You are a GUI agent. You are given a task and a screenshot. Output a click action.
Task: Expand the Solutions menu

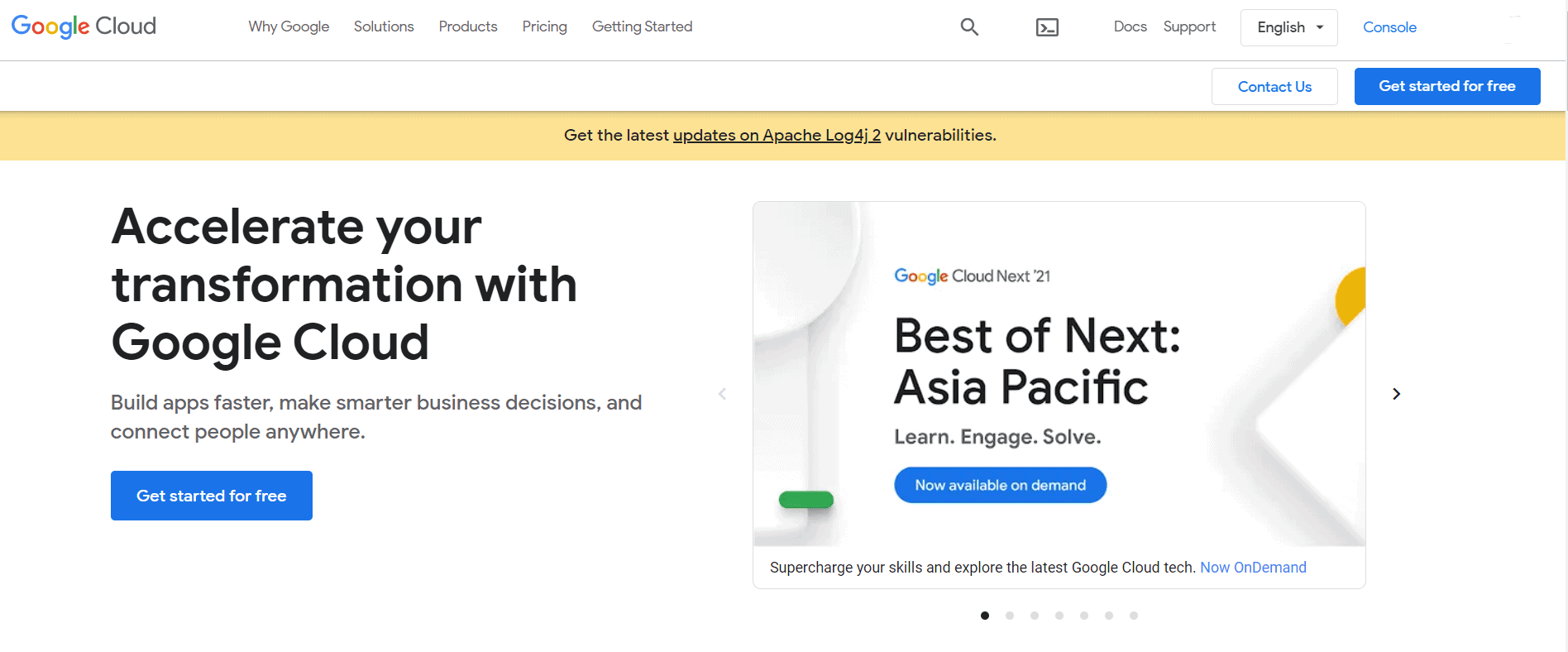pyautogui.click(x=384, y=26)
